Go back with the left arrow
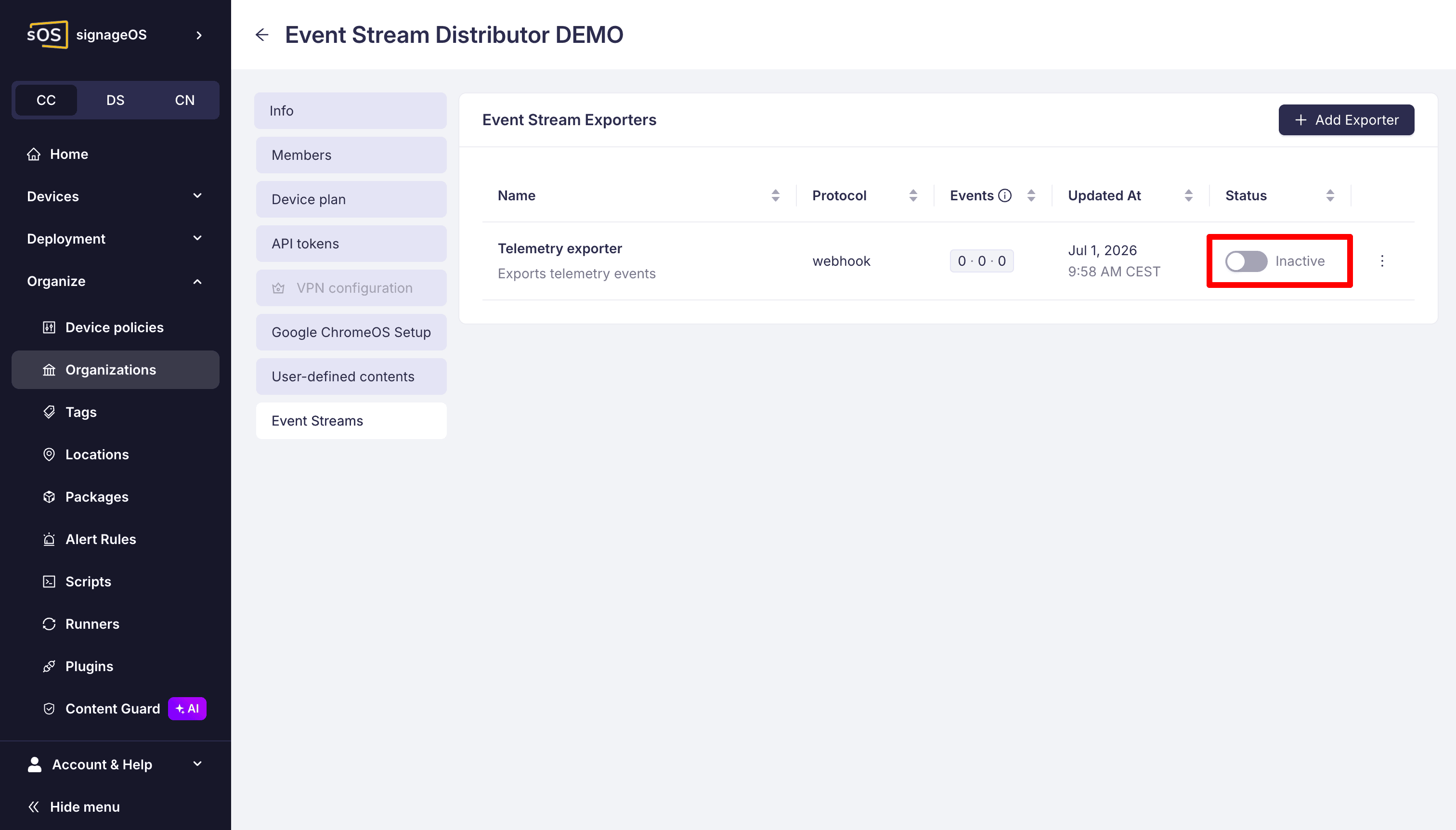This screenshot has width=1456, height=830. [261, 35]
